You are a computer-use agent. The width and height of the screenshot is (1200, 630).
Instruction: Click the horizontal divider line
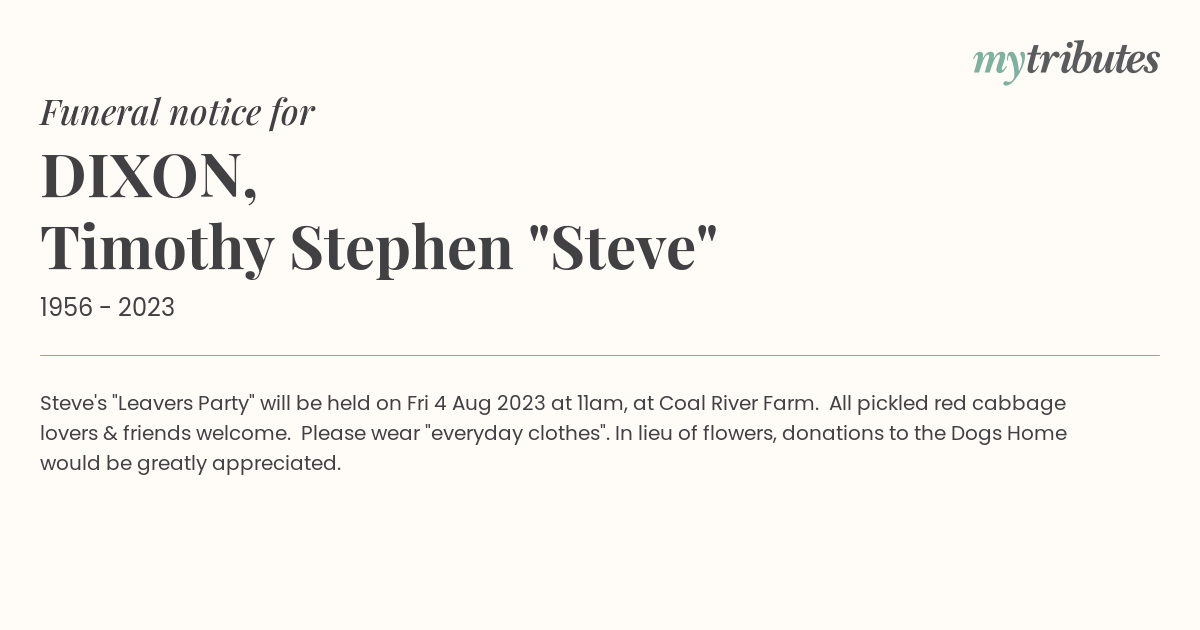(600, 355)
